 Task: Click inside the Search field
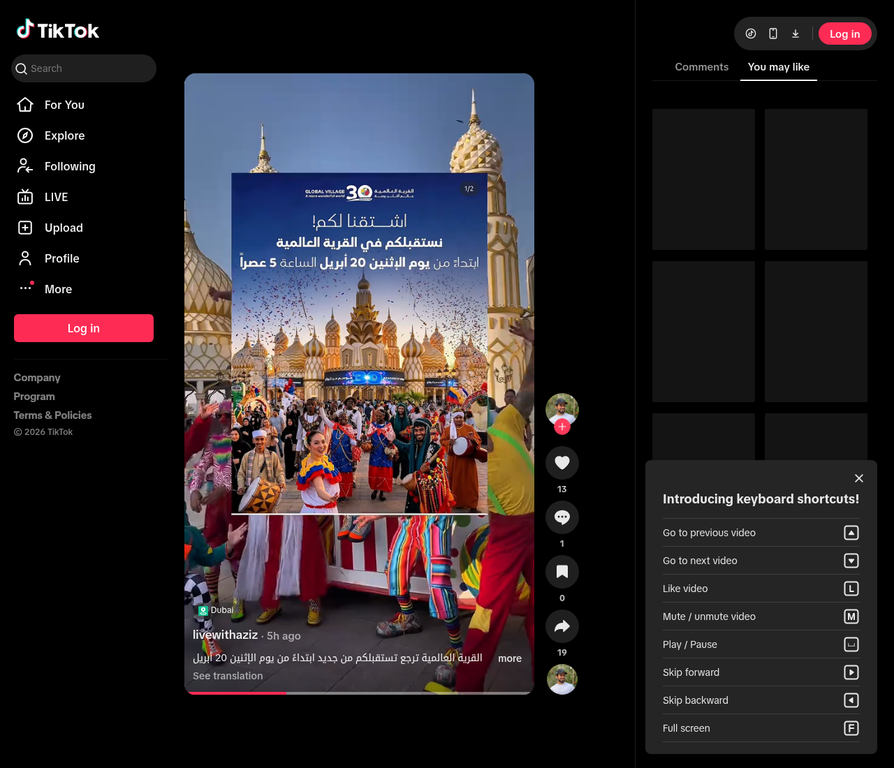(83, 68)
